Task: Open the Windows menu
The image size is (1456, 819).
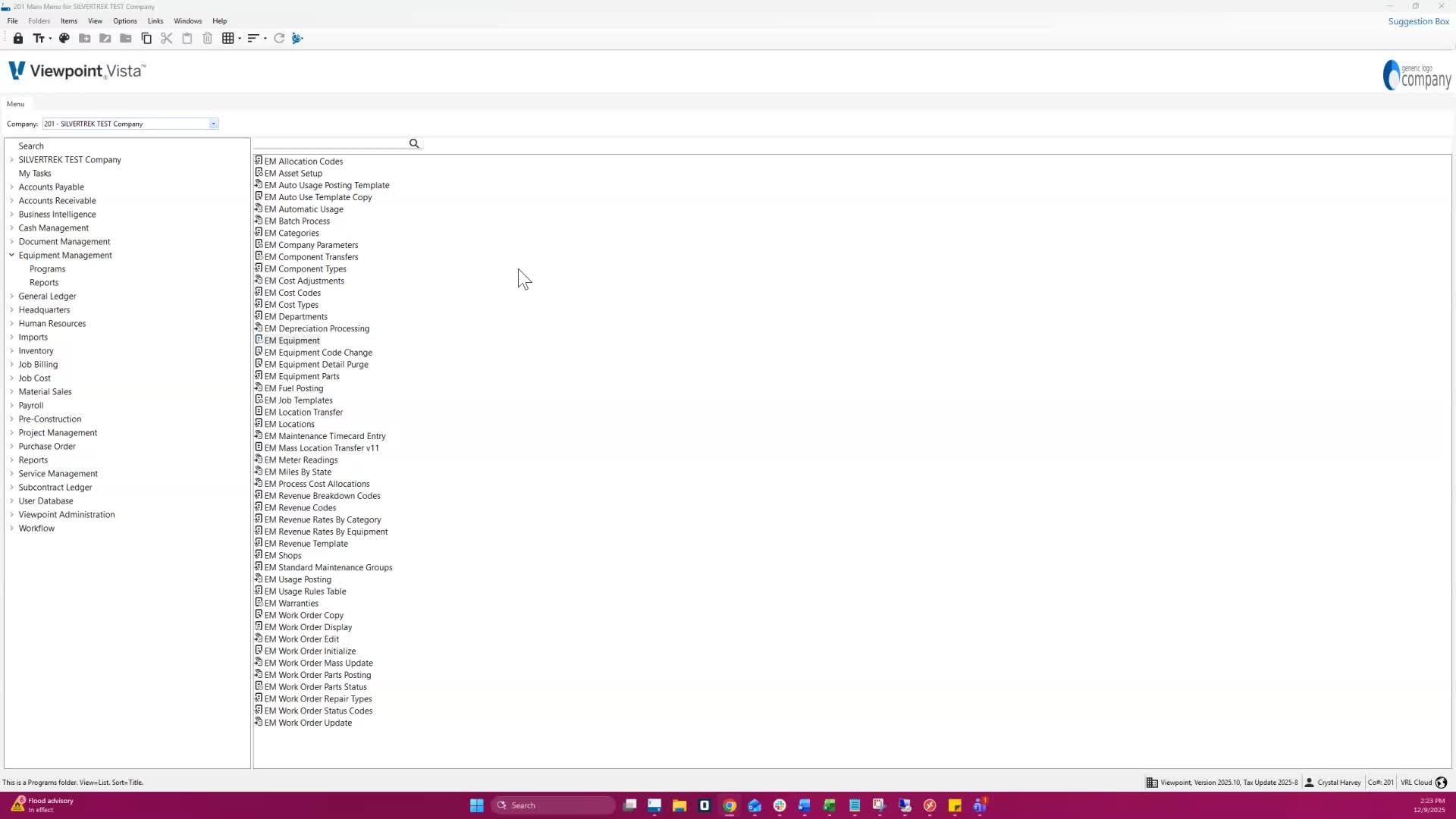Action: coord(187,21)
